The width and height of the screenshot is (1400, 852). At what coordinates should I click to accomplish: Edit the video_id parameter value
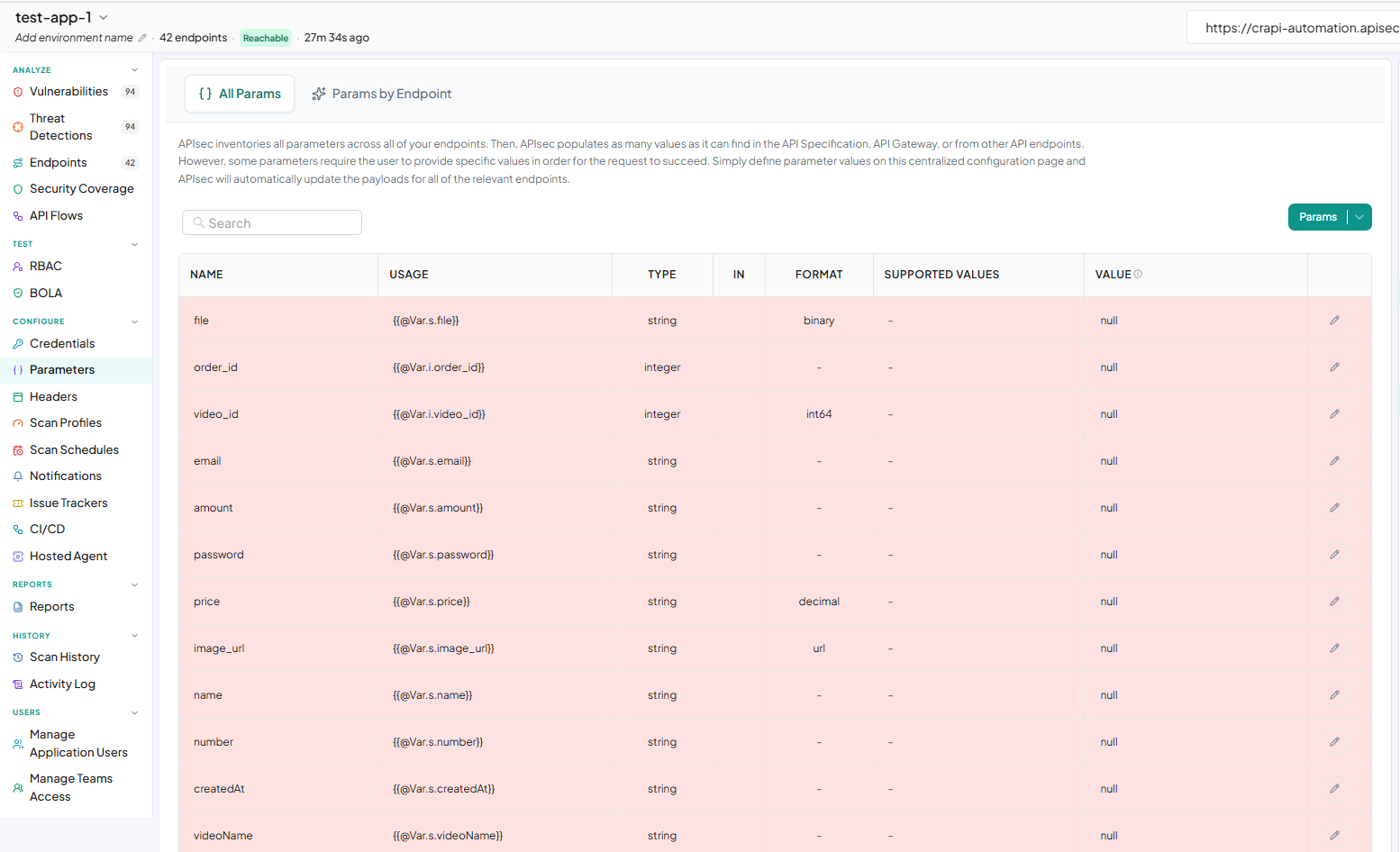pyautogui.click(x=1334, y=414)
